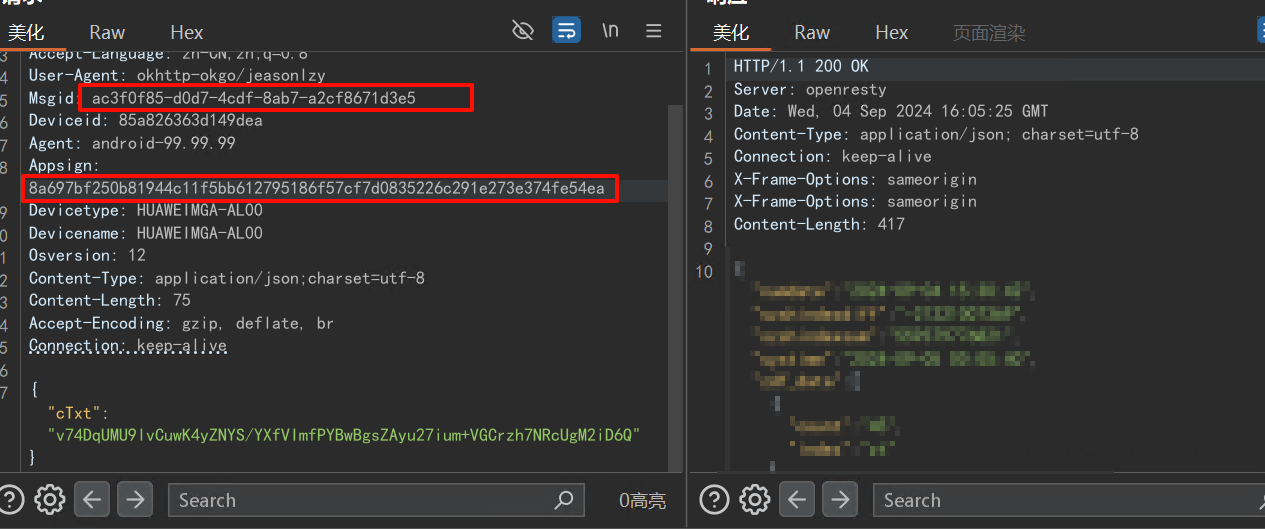Image resolution: width=1265 pixels, height=529 pixels.
Task: Open the request panel hamburger menu
Action: click(x=654, y=31)
